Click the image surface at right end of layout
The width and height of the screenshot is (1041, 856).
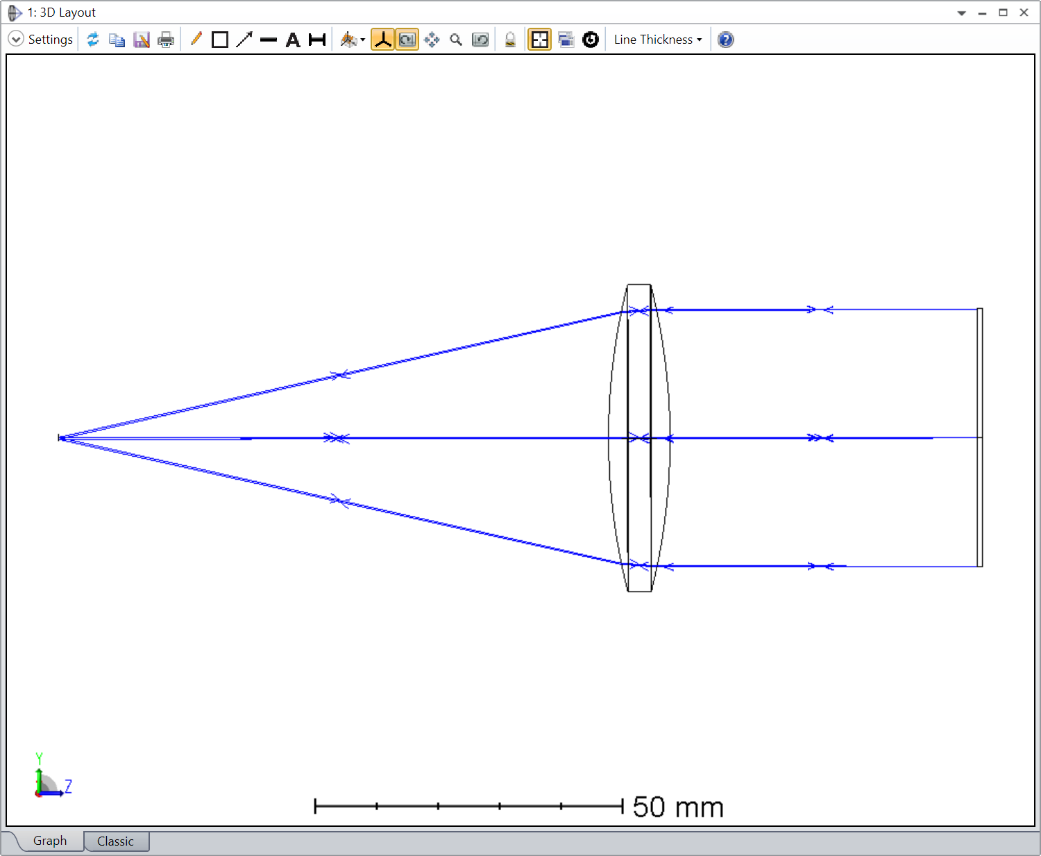point(979,437)
